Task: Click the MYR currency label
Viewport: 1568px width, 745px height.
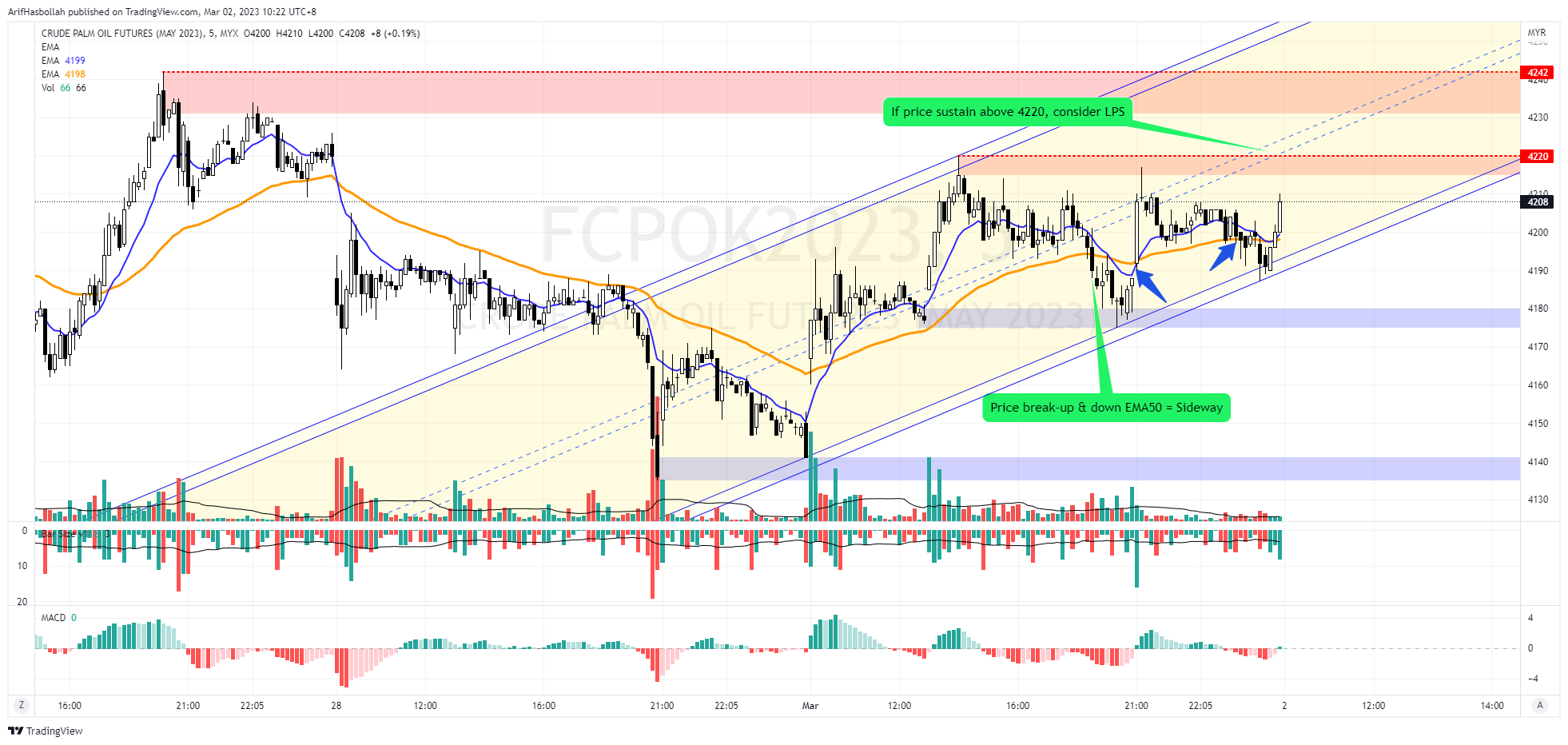Action: [x=1537, y=34]
